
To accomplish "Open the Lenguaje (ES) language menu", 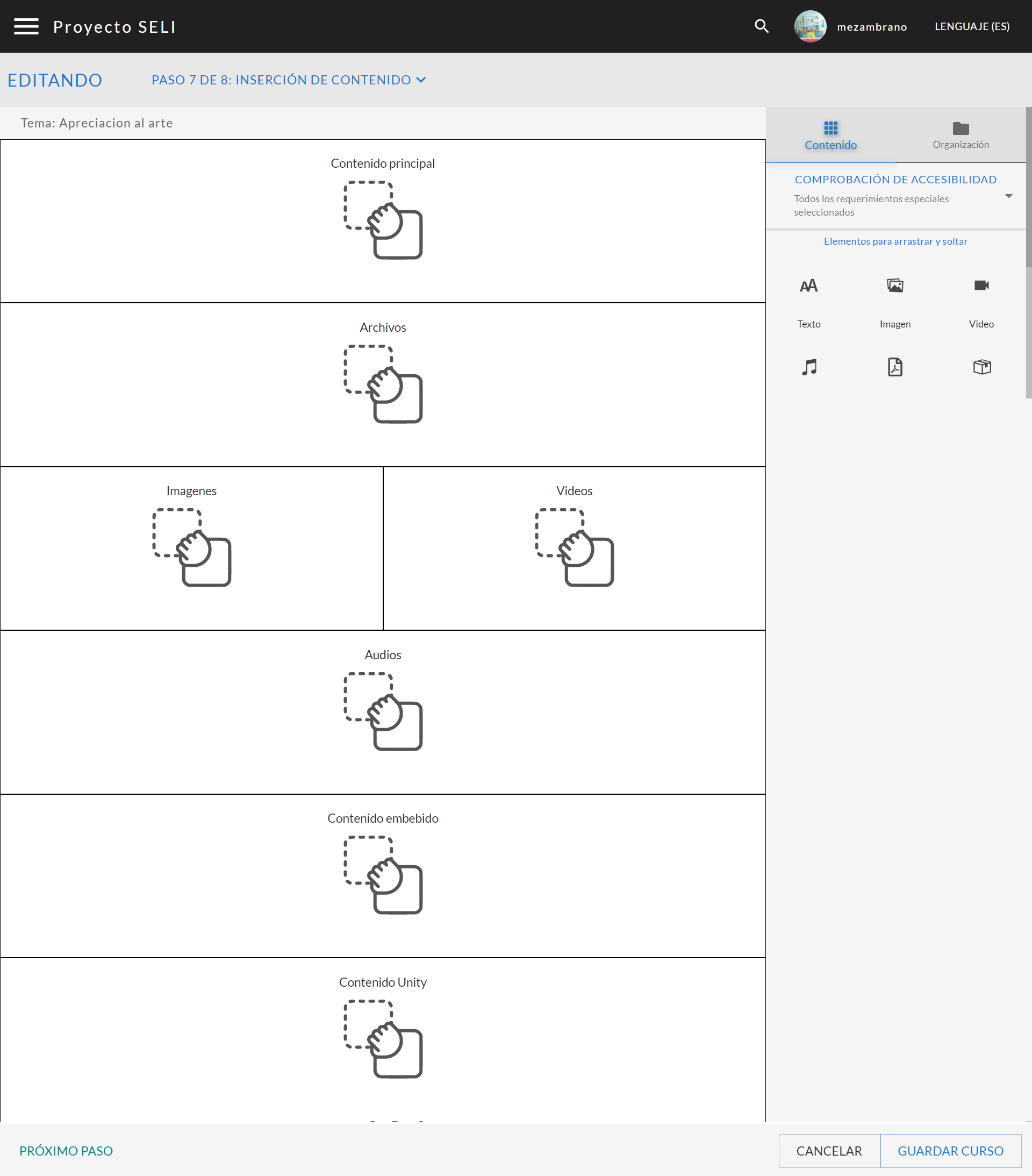I will (972, 26).
